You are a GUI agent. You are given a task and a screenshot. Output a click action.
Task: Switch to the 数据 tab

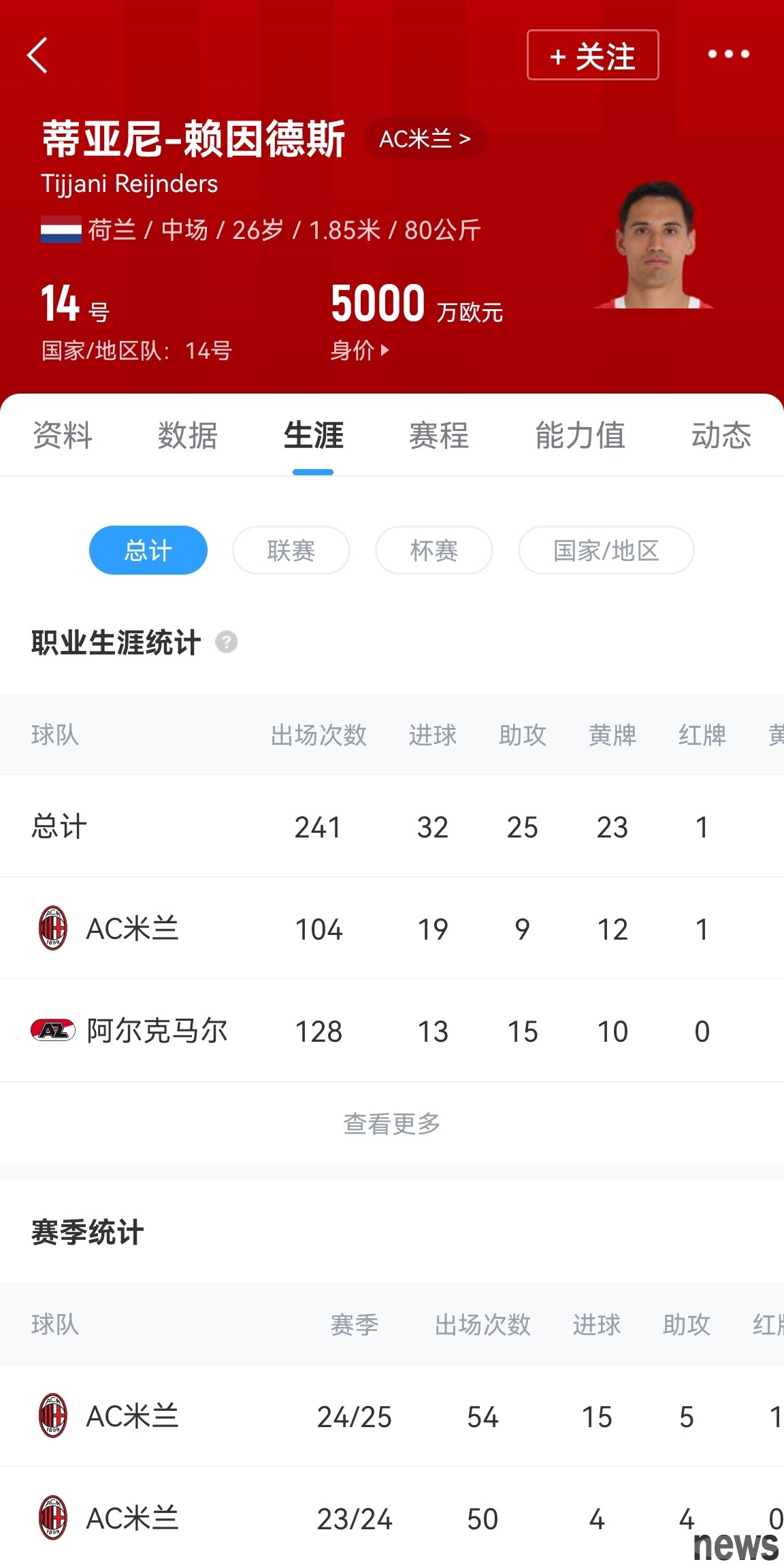click(x=188, y=436)
